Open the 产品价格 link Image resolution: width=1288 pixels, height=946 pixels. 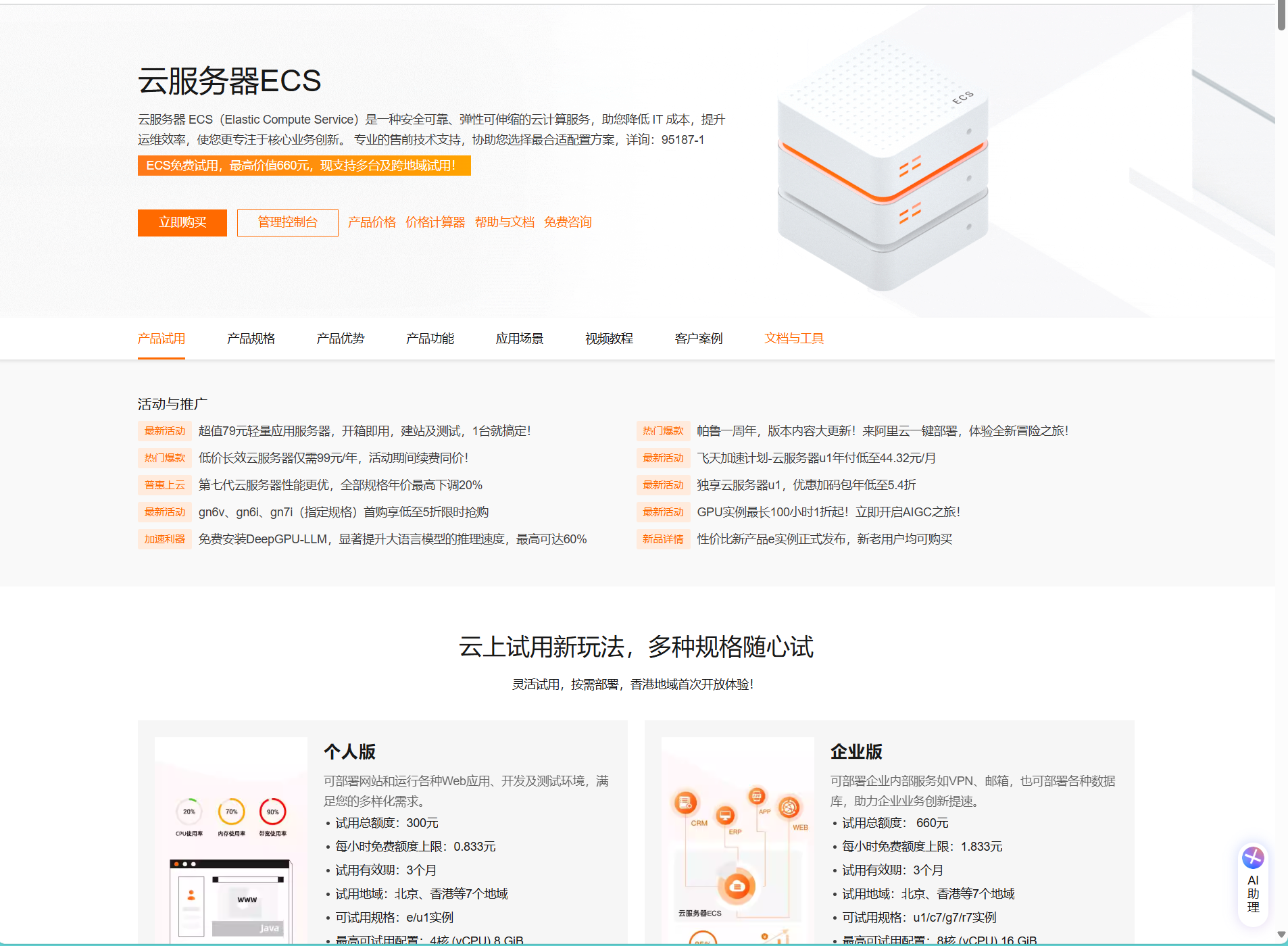[x=372, y=222]
